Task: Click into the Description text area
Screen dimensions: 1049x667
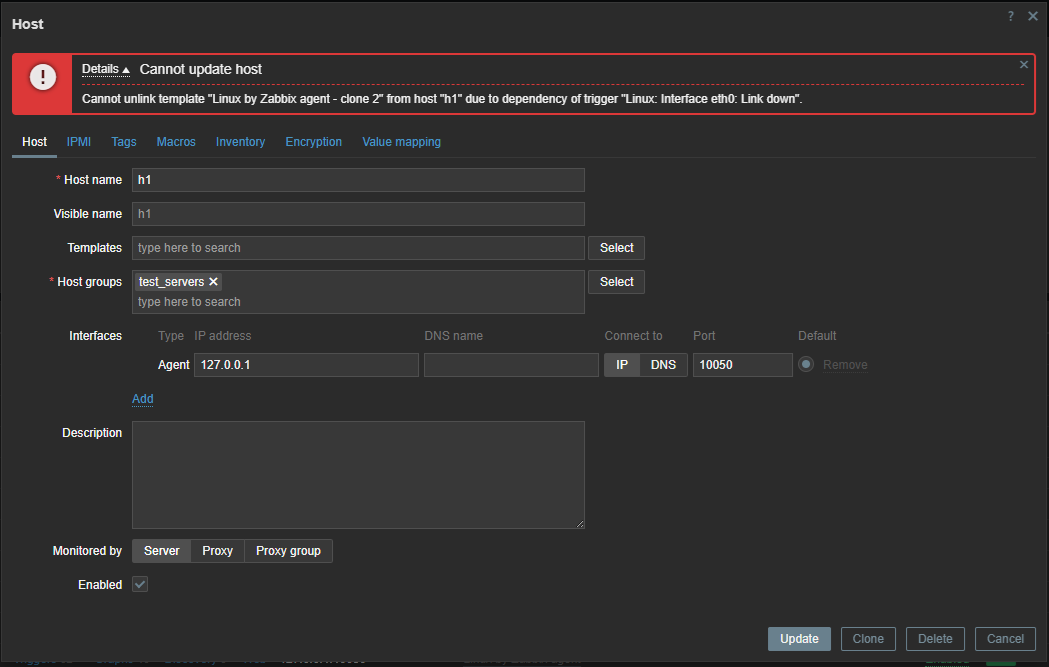Action: click(x=358, y=475)
